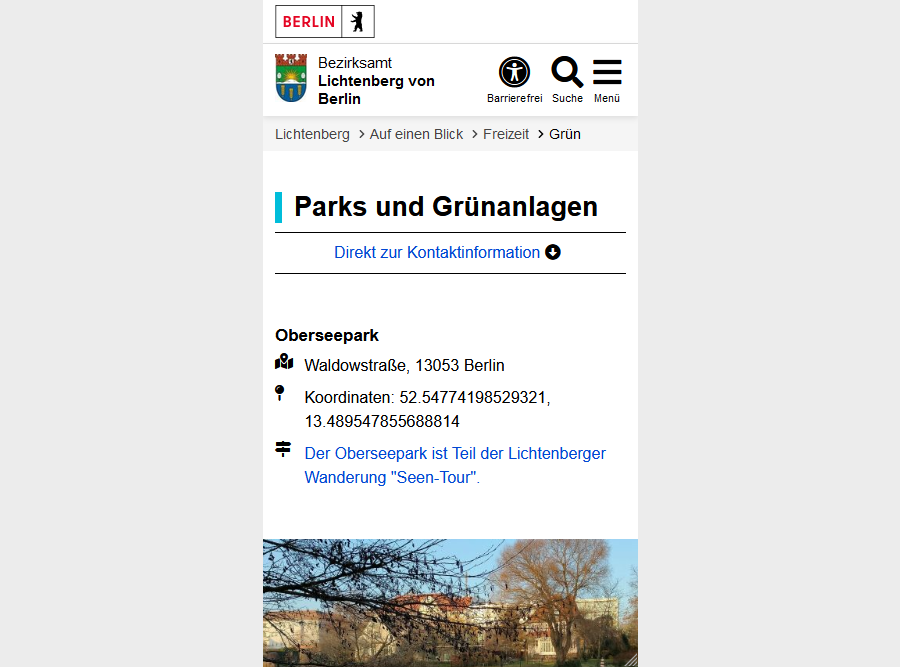Viewport: 900px width, 667px height.
Task: Click the Parks und Grünanlagen heading
Action: [x=445, y=207]
